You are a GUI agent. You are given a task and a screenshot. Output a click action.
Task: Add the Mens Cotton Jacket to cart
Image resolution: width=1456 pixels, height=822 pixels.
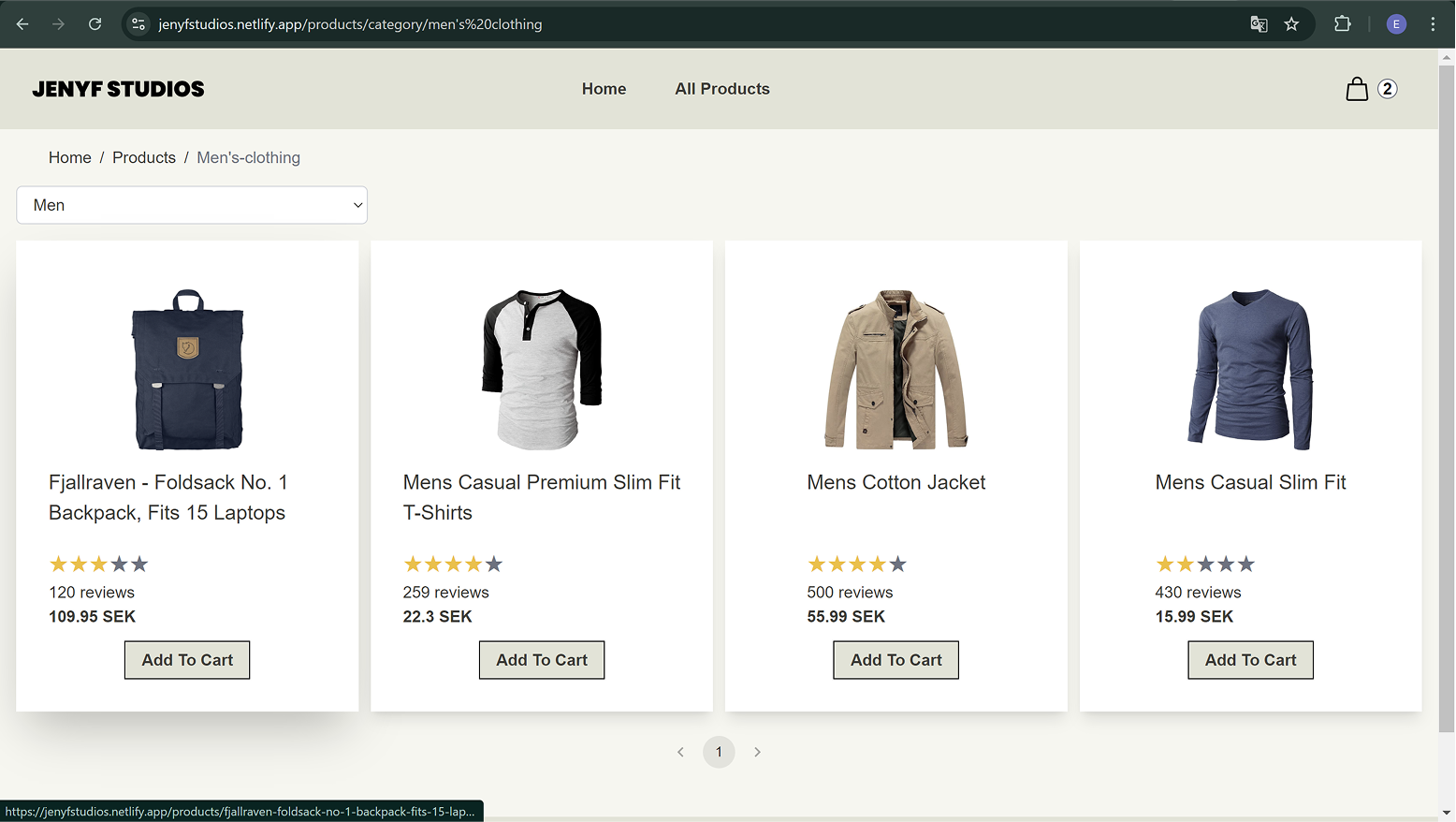tap(895, 659)
